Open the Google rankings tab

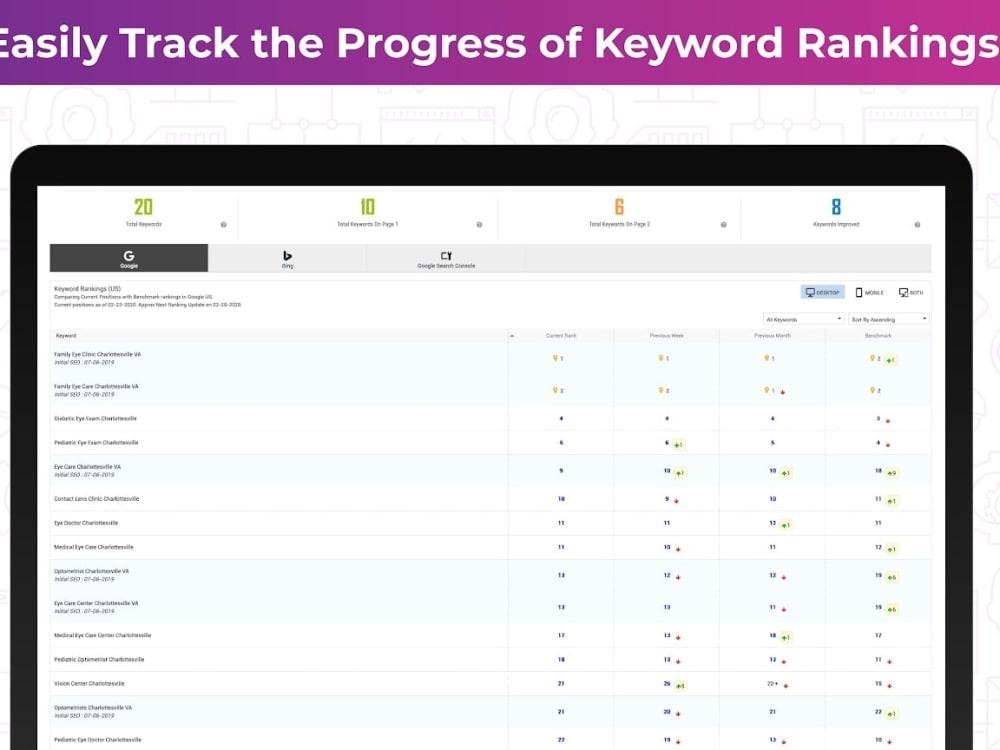pyautogui.click(x=129, y=258)
